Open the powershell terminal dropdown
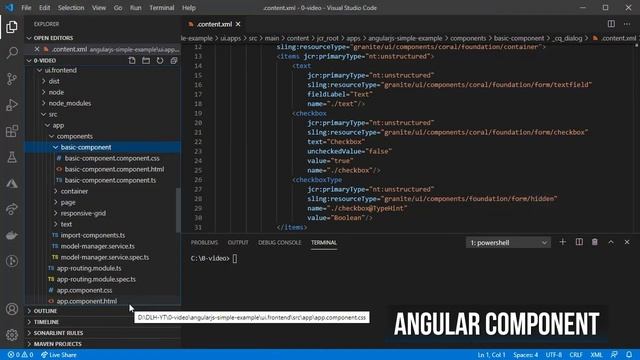This screenshot has width=640, height=360. [x=508, y=242]
